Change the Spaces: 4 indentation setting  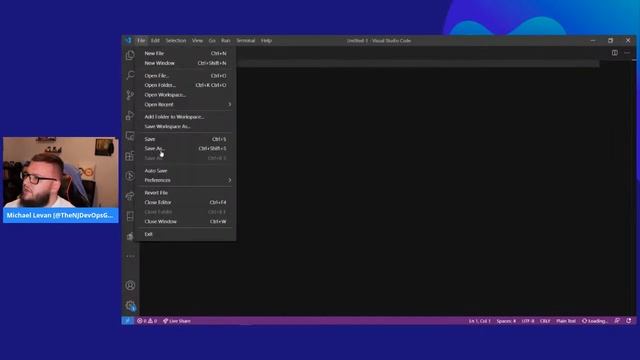(x=506, y=321)
